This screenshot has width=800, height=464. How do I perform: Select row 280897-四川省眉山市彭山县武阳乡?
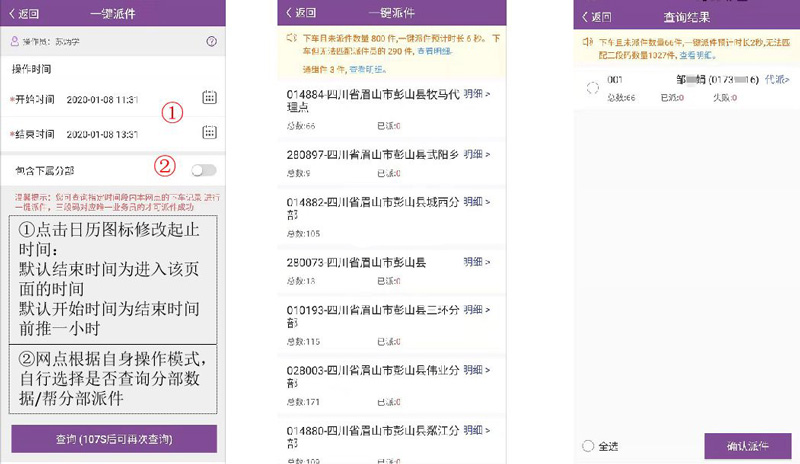391,163
